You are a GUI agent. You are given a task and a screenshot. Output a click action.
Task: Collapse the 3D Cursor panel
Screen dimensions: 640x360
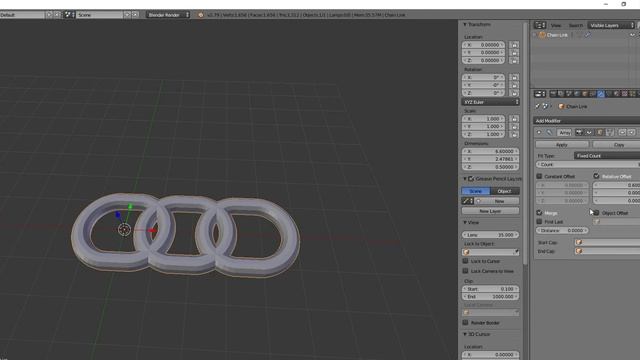point(464,334)
